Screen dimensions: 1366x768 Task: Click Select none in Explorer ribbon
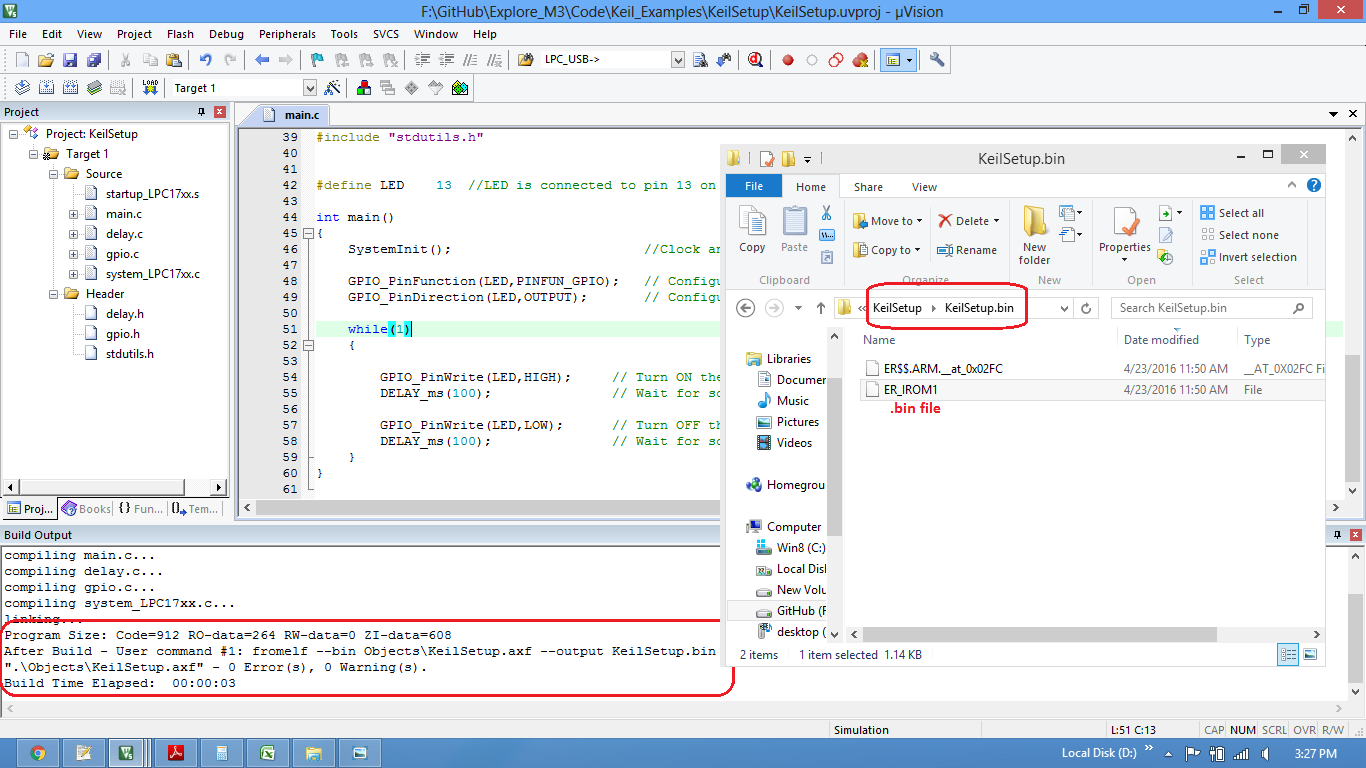[x=1238, y=235]
